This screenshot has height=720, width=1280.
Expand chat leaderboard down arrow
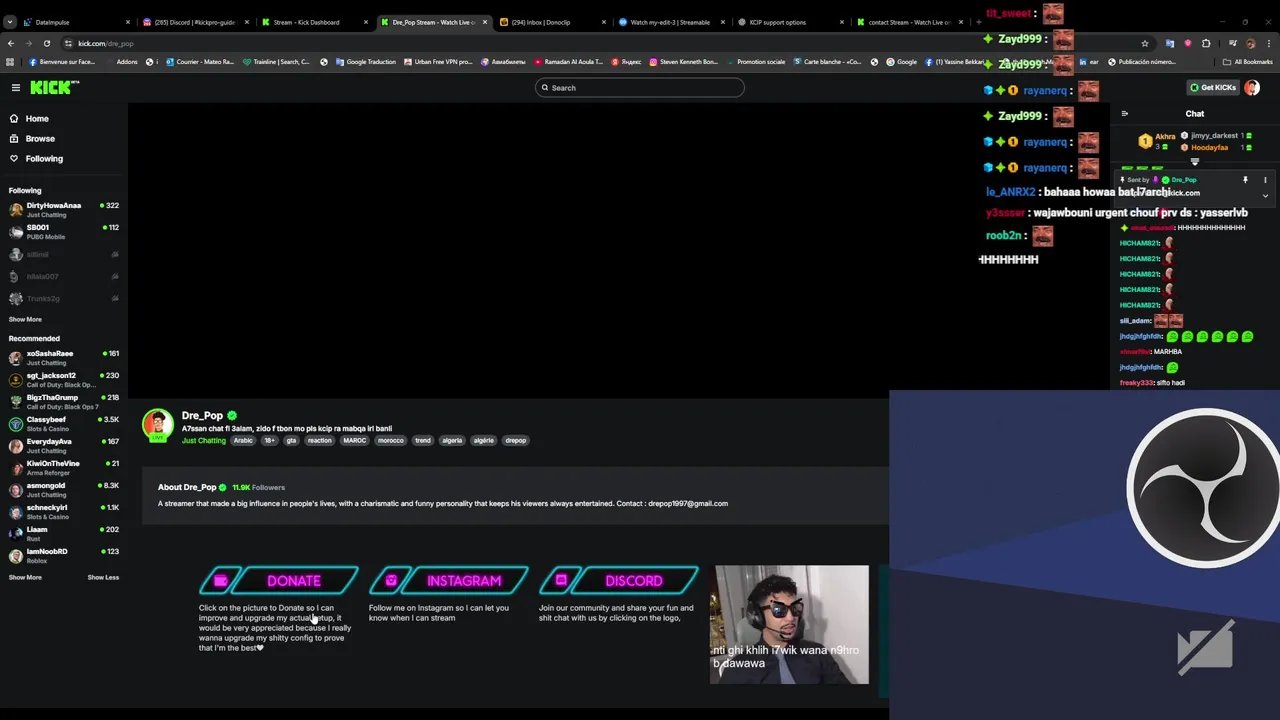click(1195, 161)
